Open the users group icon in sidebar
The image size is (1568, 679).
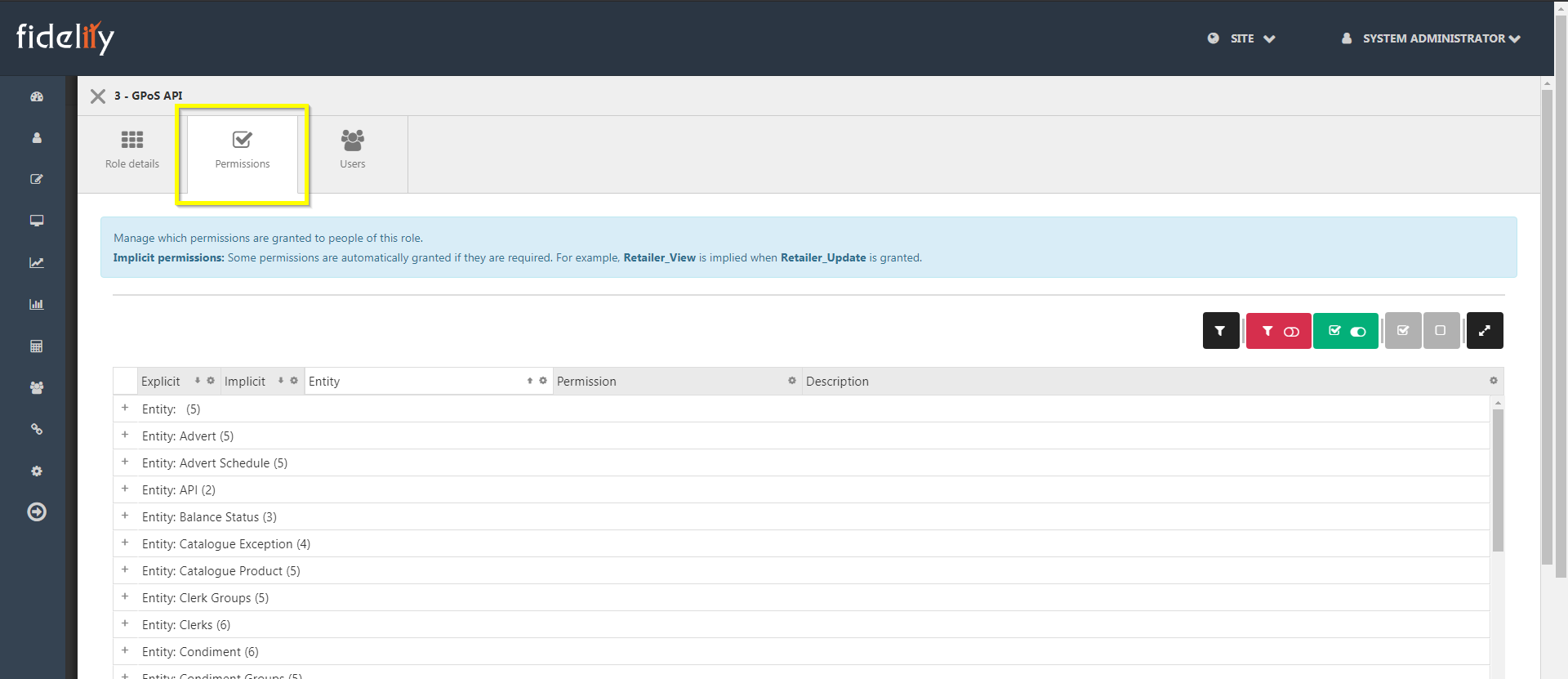pos(37,388)
